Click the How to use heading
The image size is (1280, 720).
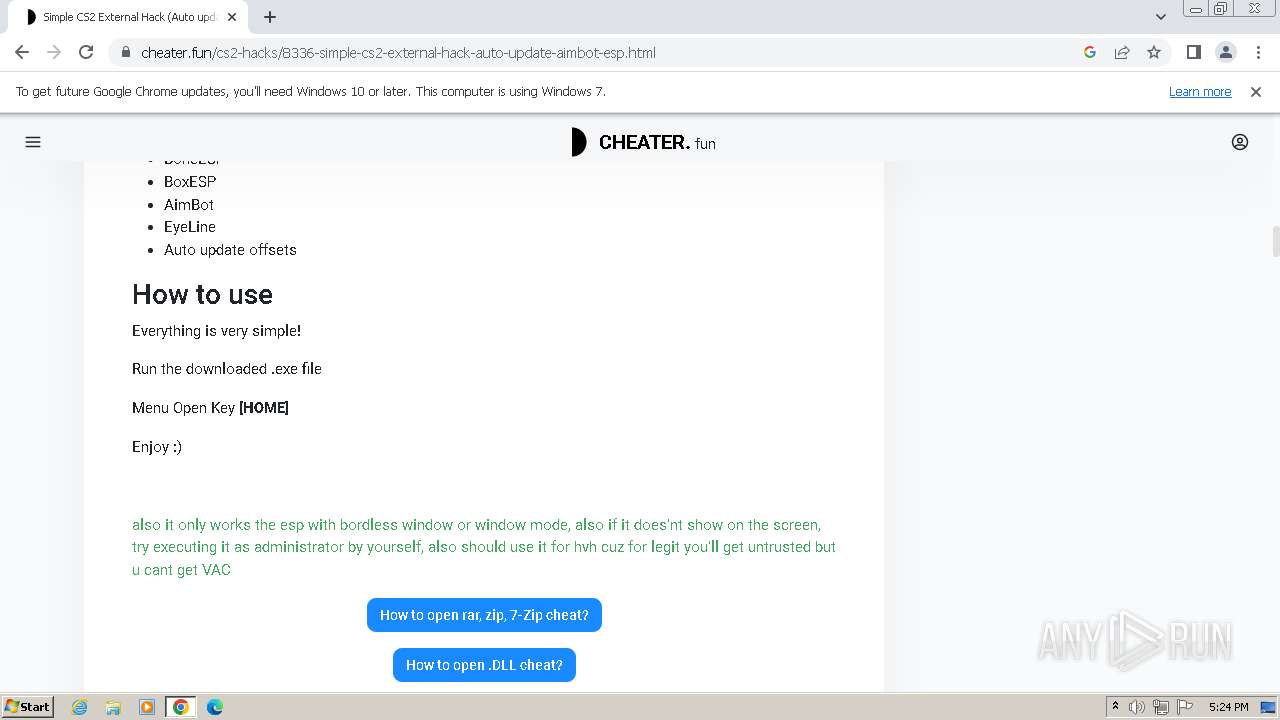[x=202, y=294]
